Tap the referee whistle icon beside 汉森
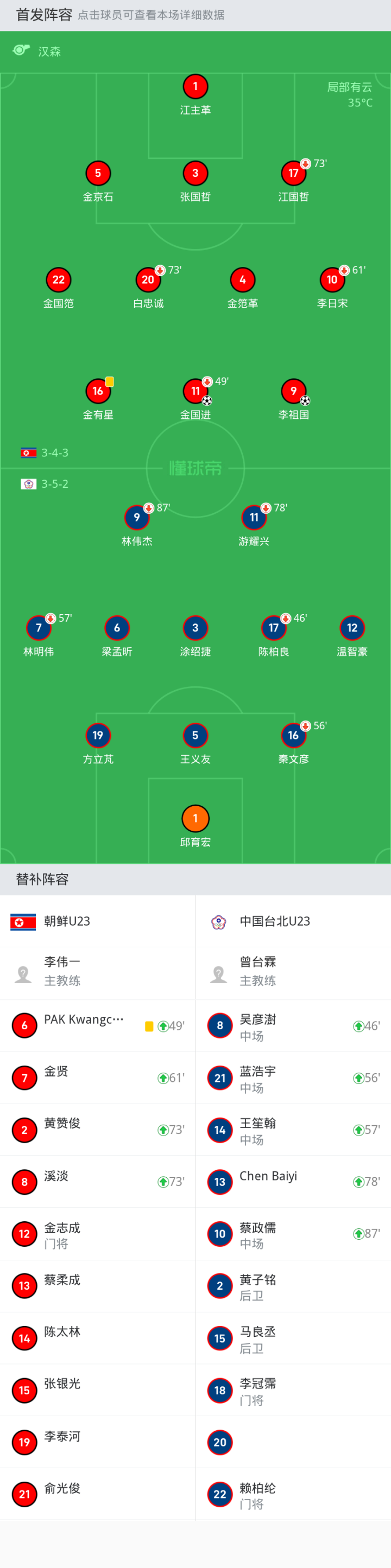The width and height of the screenshot is (391, 1568). [x=21, y=50]
